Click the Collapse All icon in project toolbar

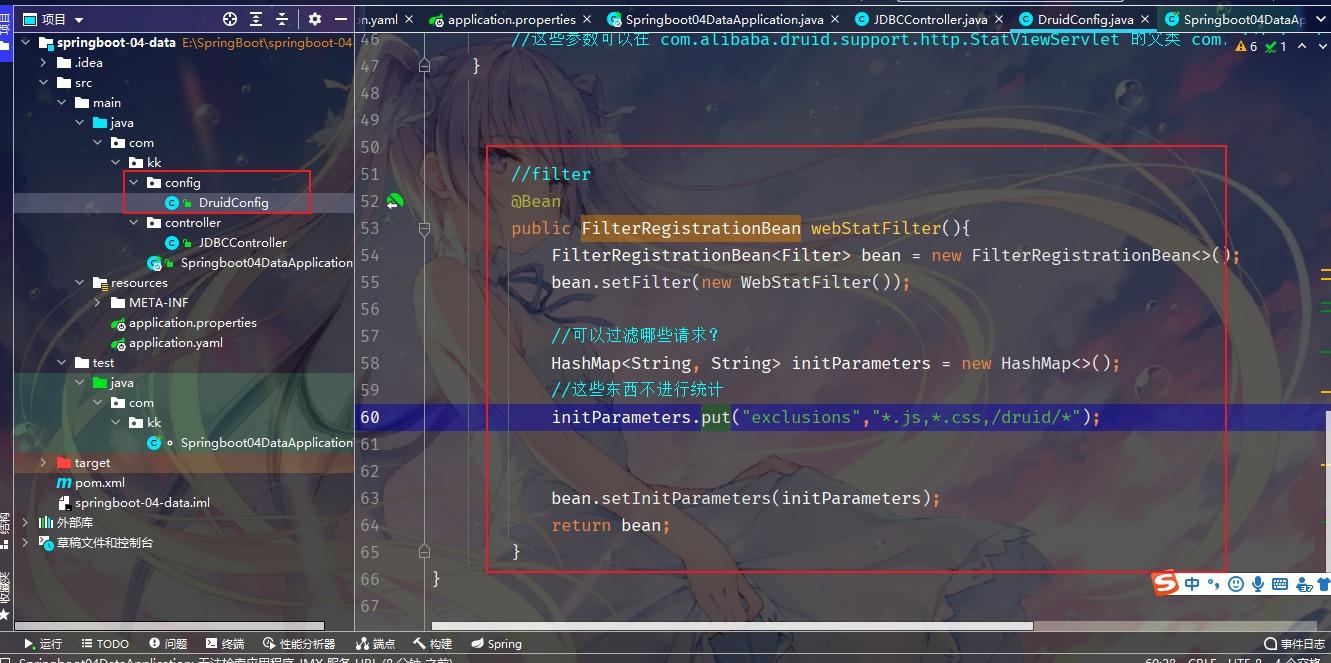pyautogui.click(x=283, y=19)
